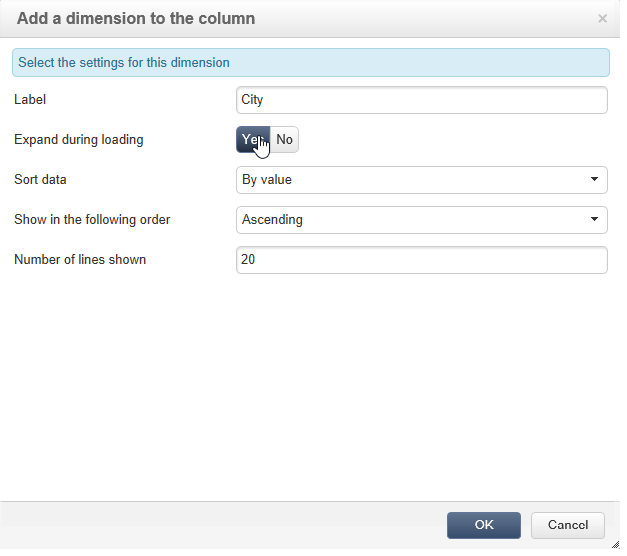The image size is (627, 556).
Task: Focus the Number of lines shown field
Action: 421,260
